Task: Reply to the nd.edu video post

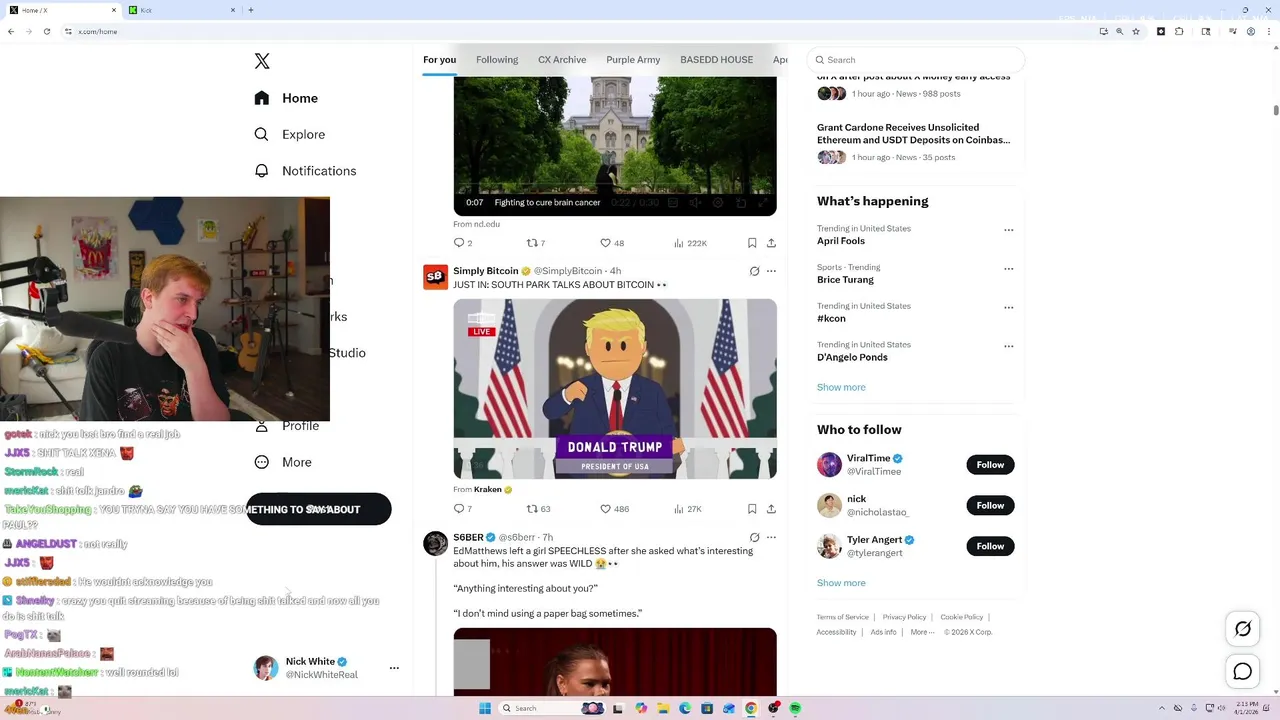Action: tap(463, 243)
